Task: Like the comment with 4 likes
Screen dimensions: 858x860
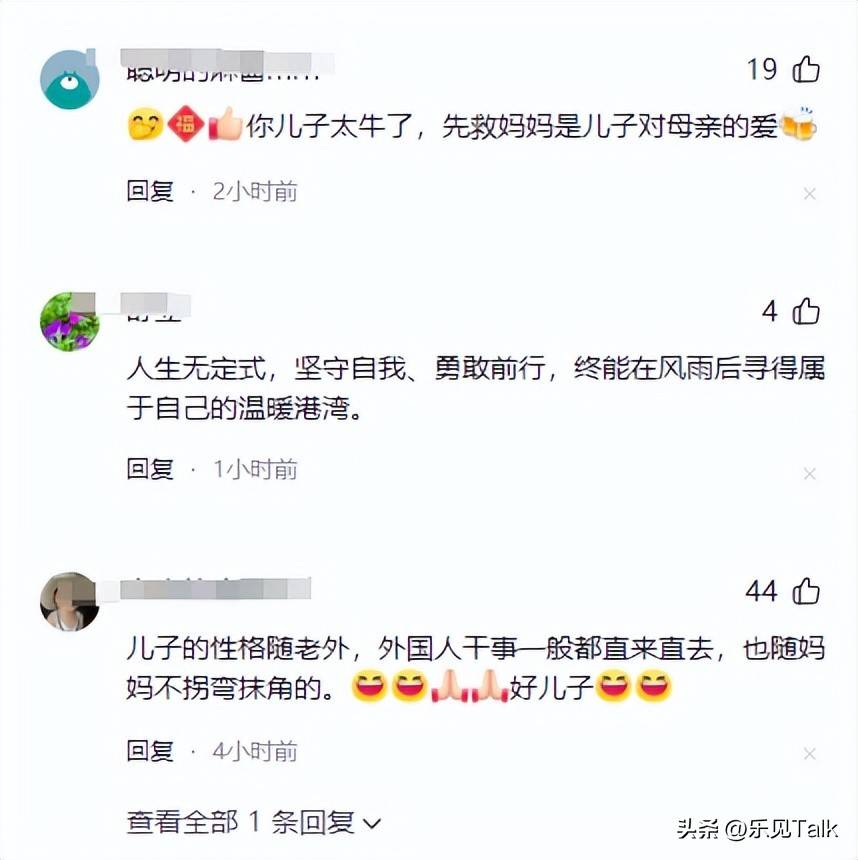Action: 806,311
